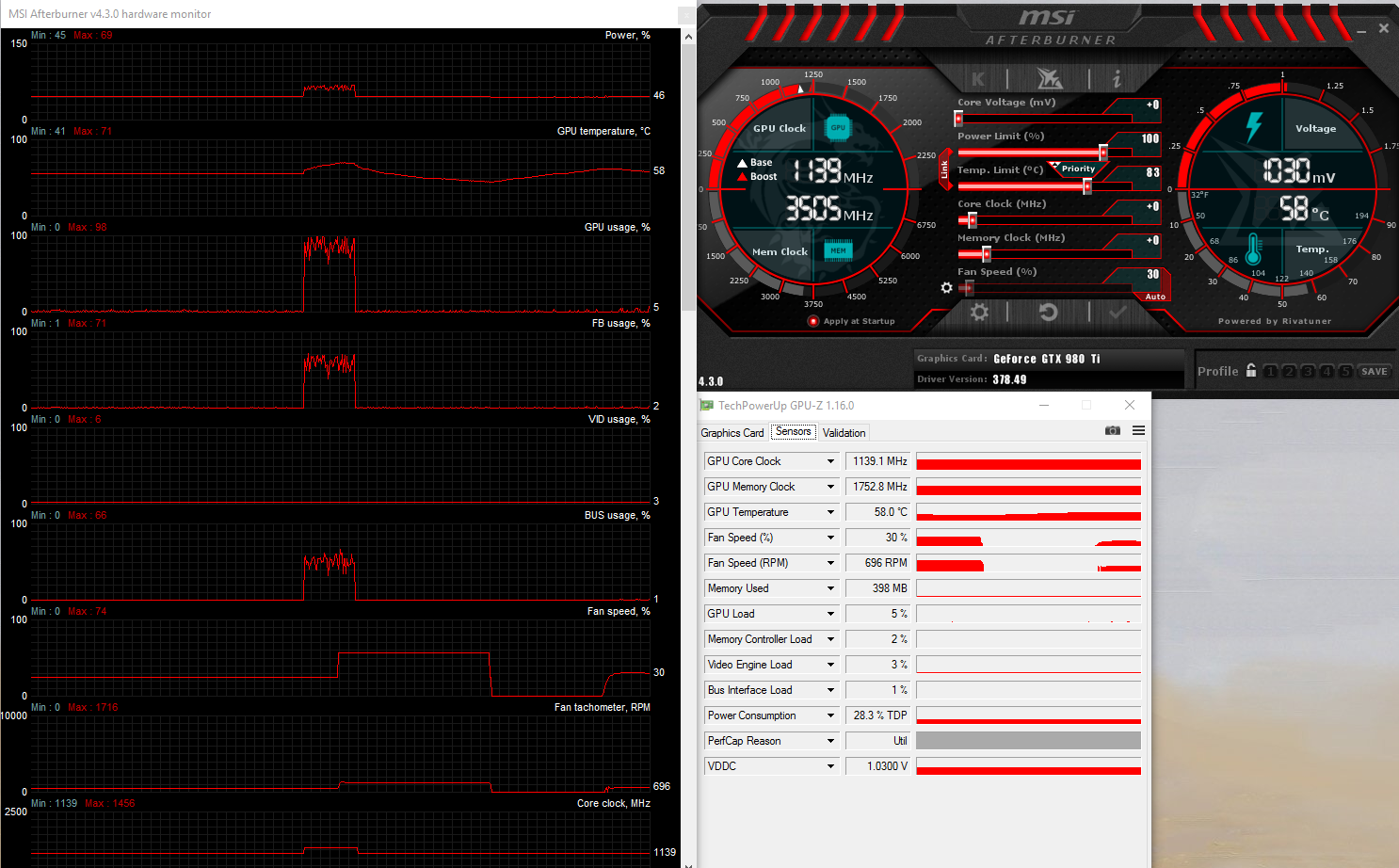Open fan curve gear beside Fan Speed slider
Screen dimensions: 1399x868
click(x=947, y=287)
